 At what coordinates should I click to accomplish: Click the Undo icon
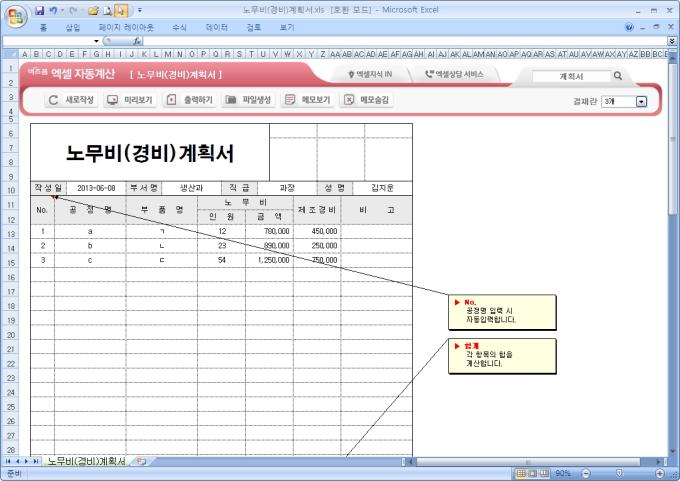pos(53,10)
